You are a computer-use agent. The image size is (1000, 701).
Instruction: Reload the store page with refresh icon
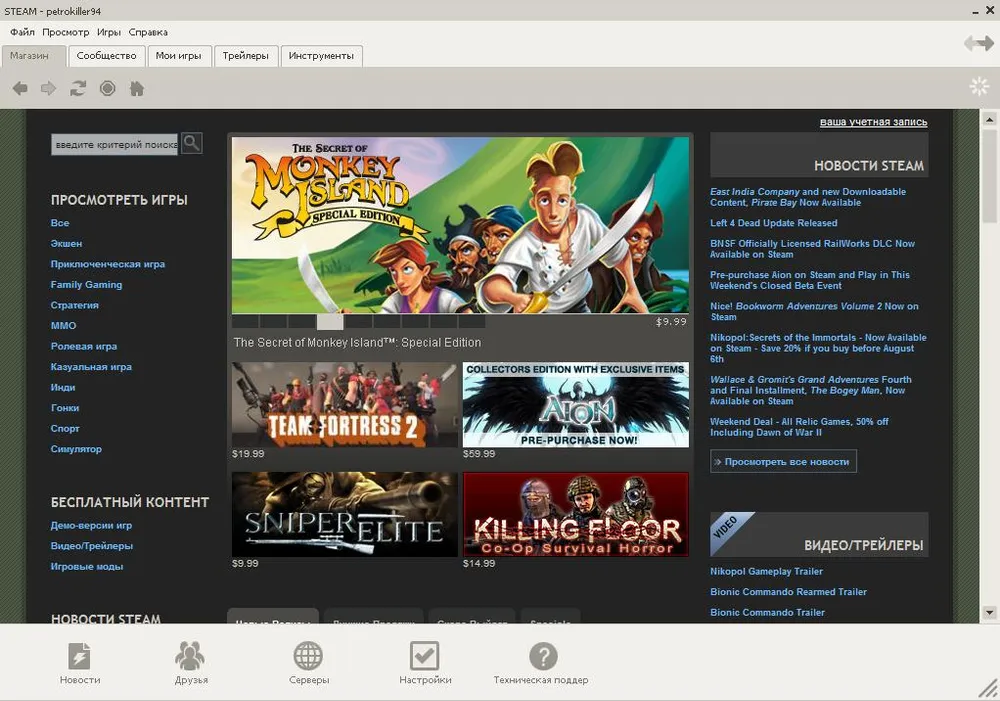[78, 89]
